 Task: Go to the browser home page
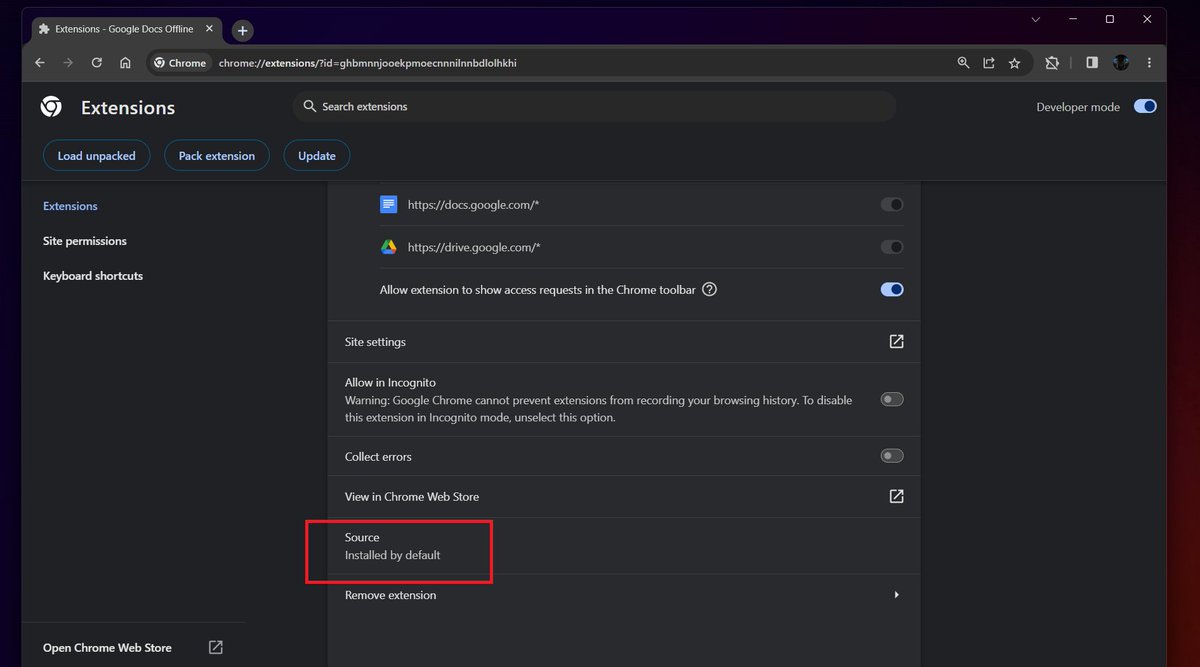tap(125, 63)
